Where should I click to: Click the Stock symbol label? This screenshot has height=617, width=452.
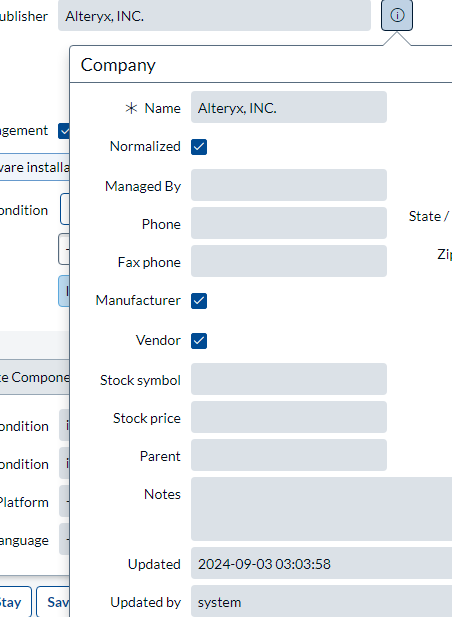[140, 381]
